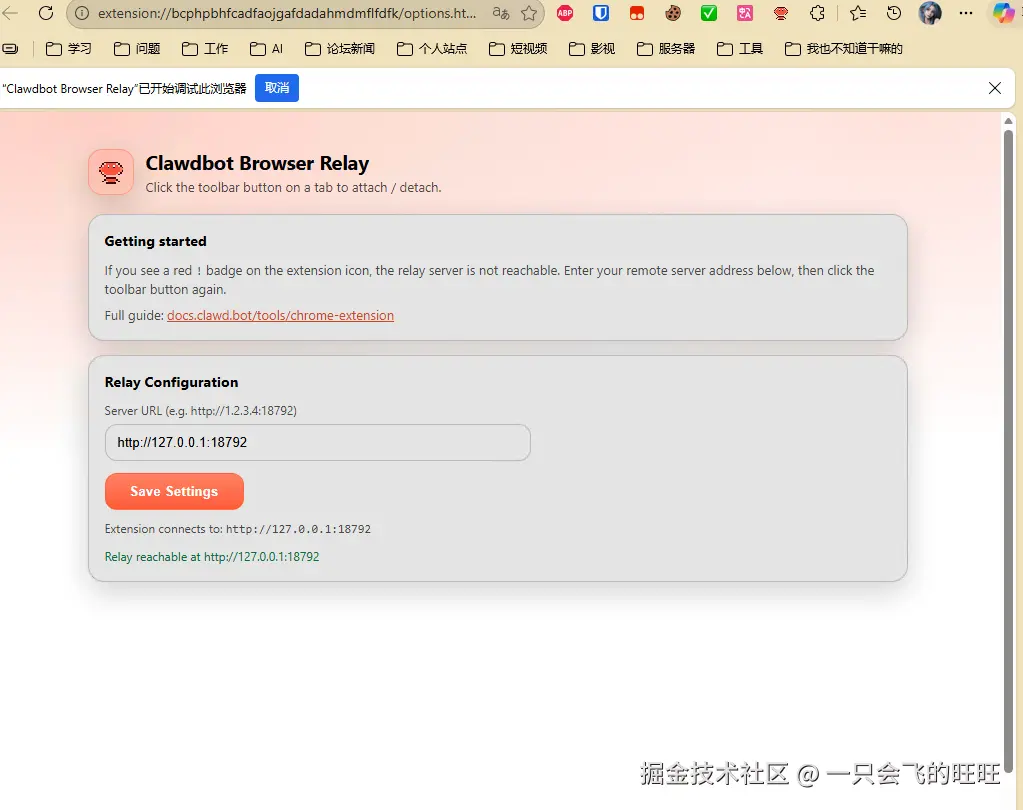1023x810 pixels.
Task: Open the 工作 bookmark folder
Action: coord(205,49)
